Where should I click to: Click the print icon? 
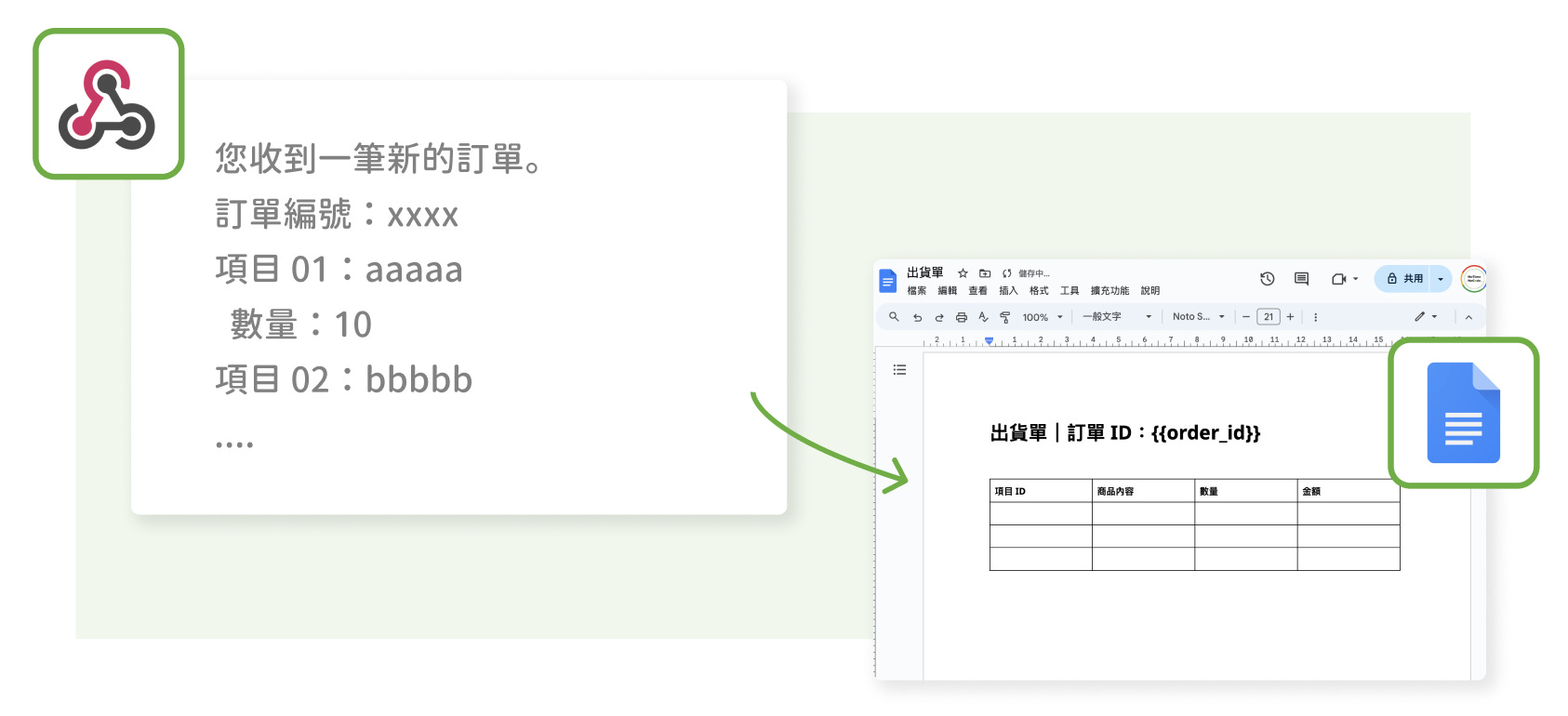coord(962,317)
